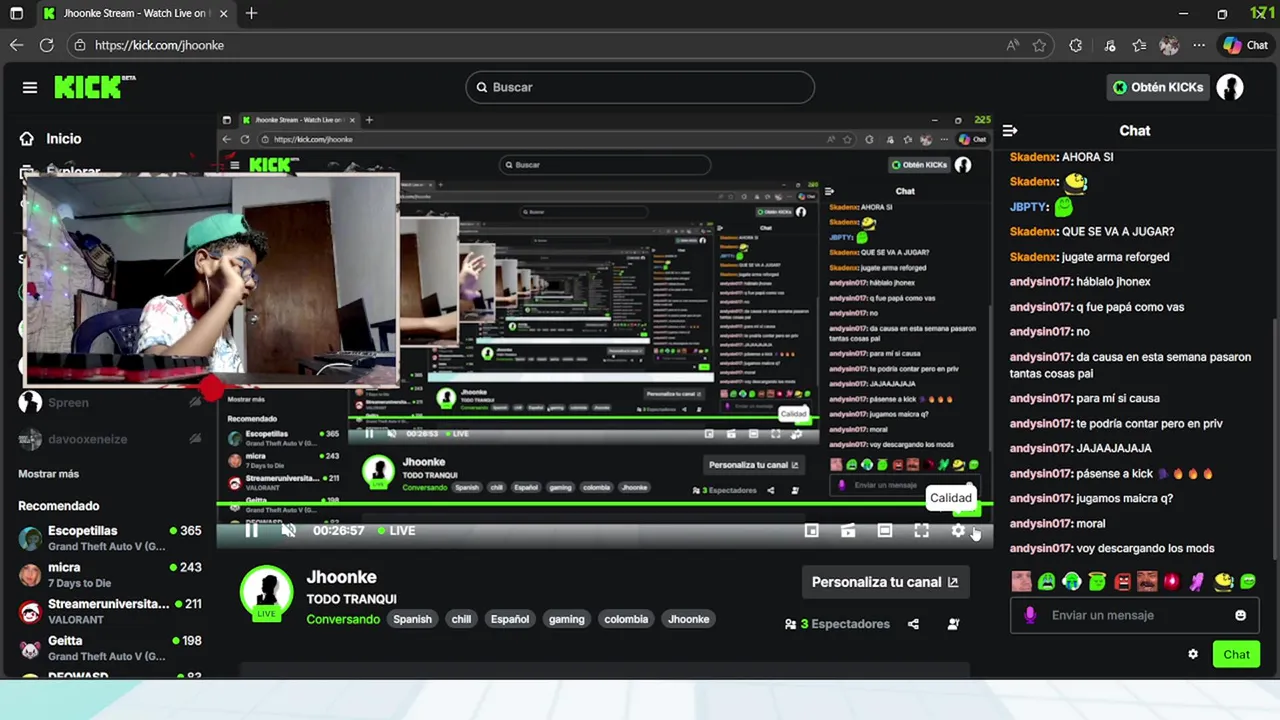Click Jhoonke channel avatar with LIVE badge
The image size is (1280, 720).
coord(266,593)
